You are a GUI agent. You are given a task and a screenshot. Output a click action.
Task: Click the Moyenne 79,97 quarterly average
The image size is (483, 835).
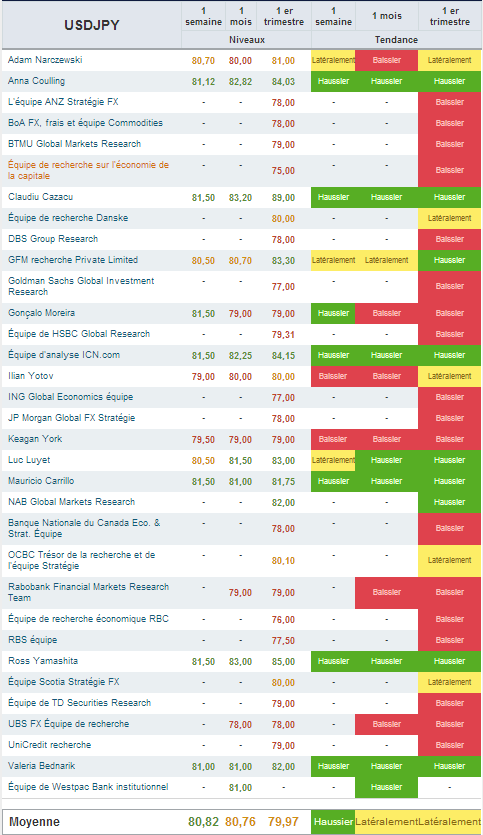[x=283, y=822]
